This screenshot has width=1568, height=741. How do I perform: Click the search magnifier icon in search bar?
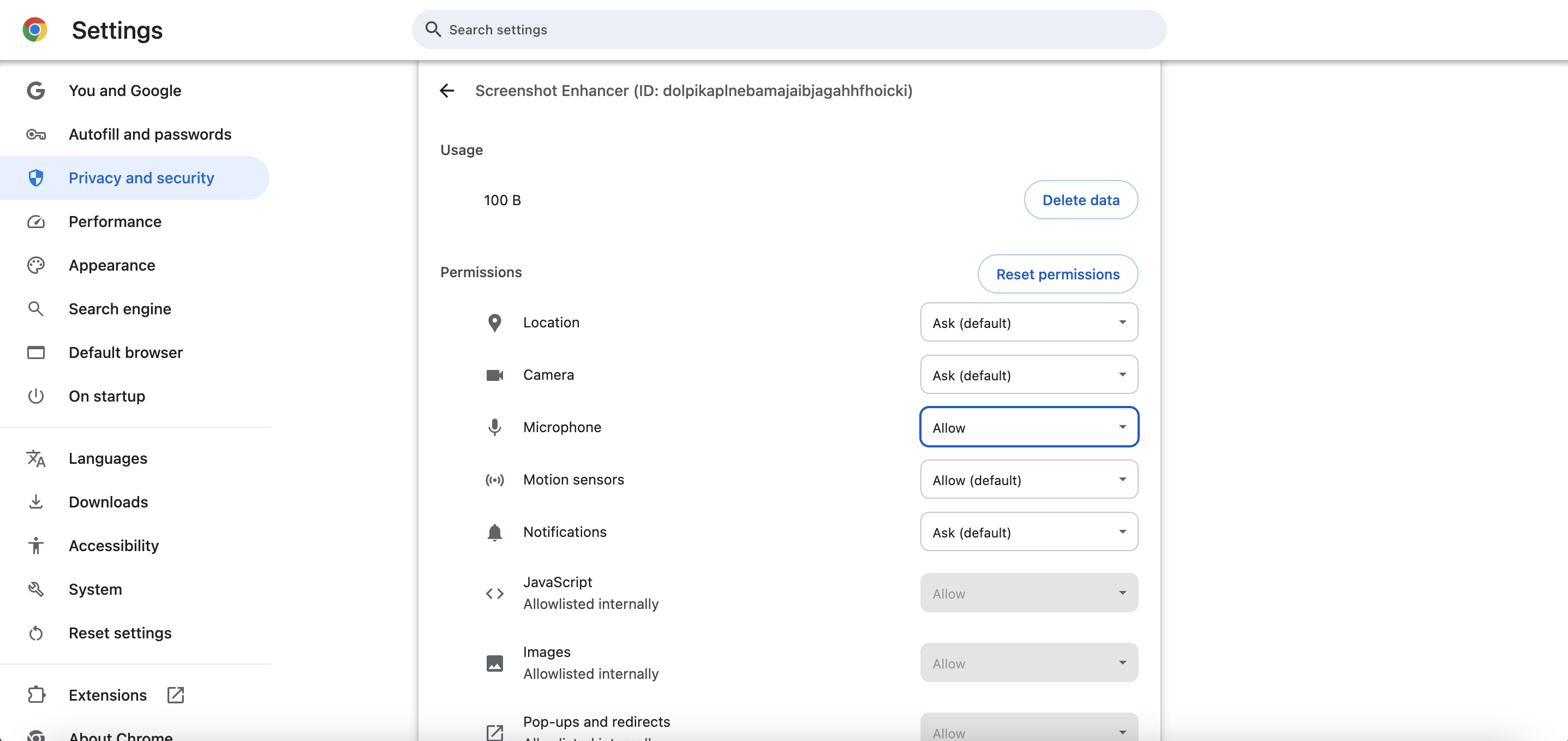[x=433, y=29]
